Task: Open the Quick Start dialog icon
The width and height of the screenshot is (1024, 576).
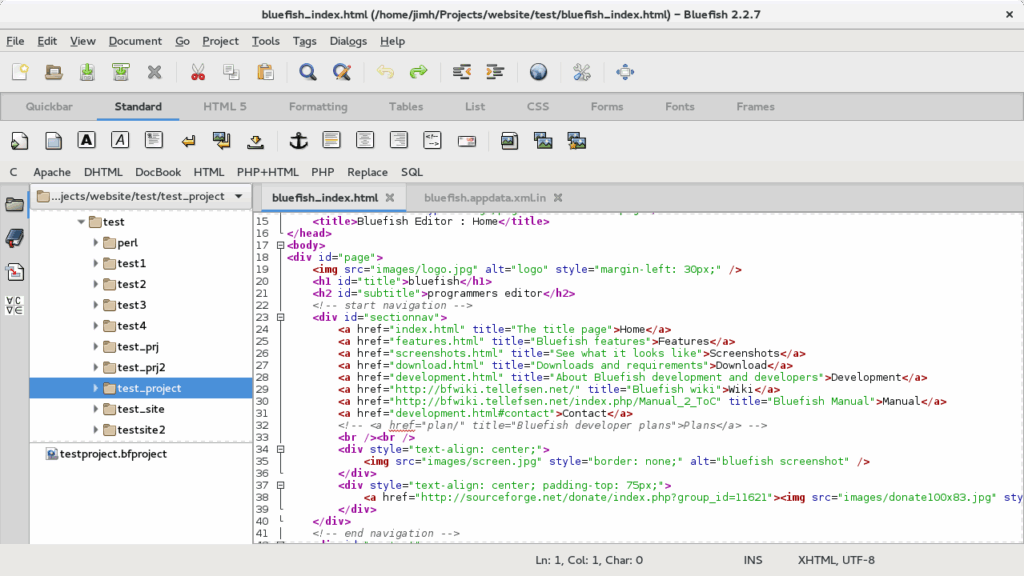Action: coord(18,140)
